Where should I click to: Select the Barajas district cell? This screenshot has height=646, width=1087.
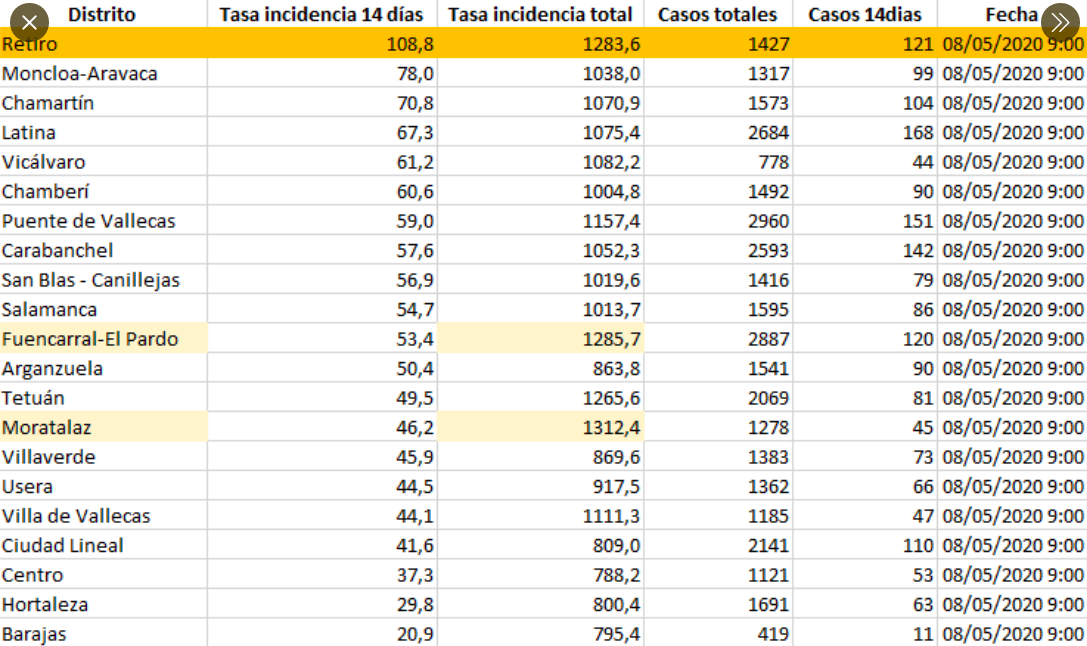pos(103,633)
